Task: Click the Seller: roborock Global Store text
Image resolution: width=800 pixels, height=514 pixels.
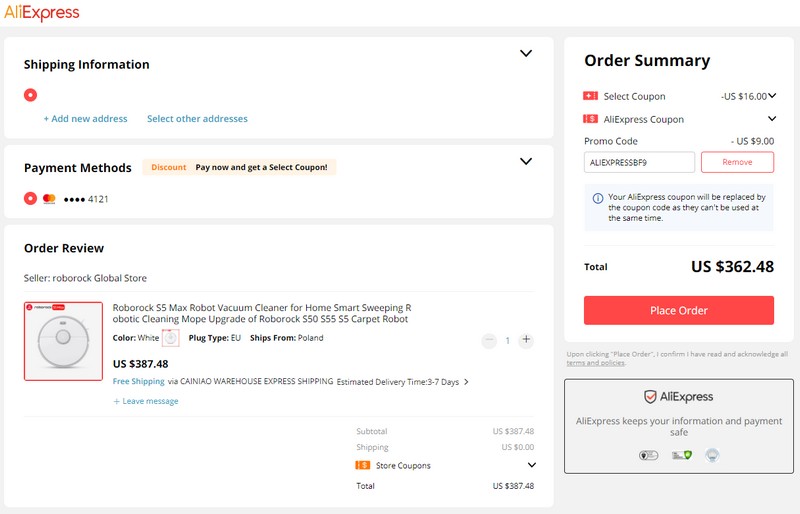Action: pos(85,278)
